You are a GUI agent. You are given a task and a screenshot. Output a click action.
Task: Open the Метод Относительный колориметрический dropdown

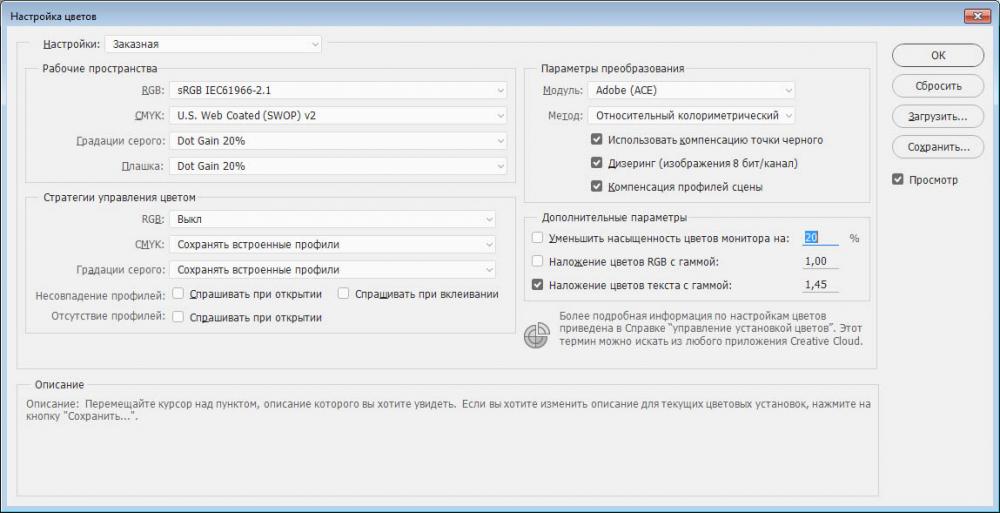pyautogui.click(x=691, y=115)
